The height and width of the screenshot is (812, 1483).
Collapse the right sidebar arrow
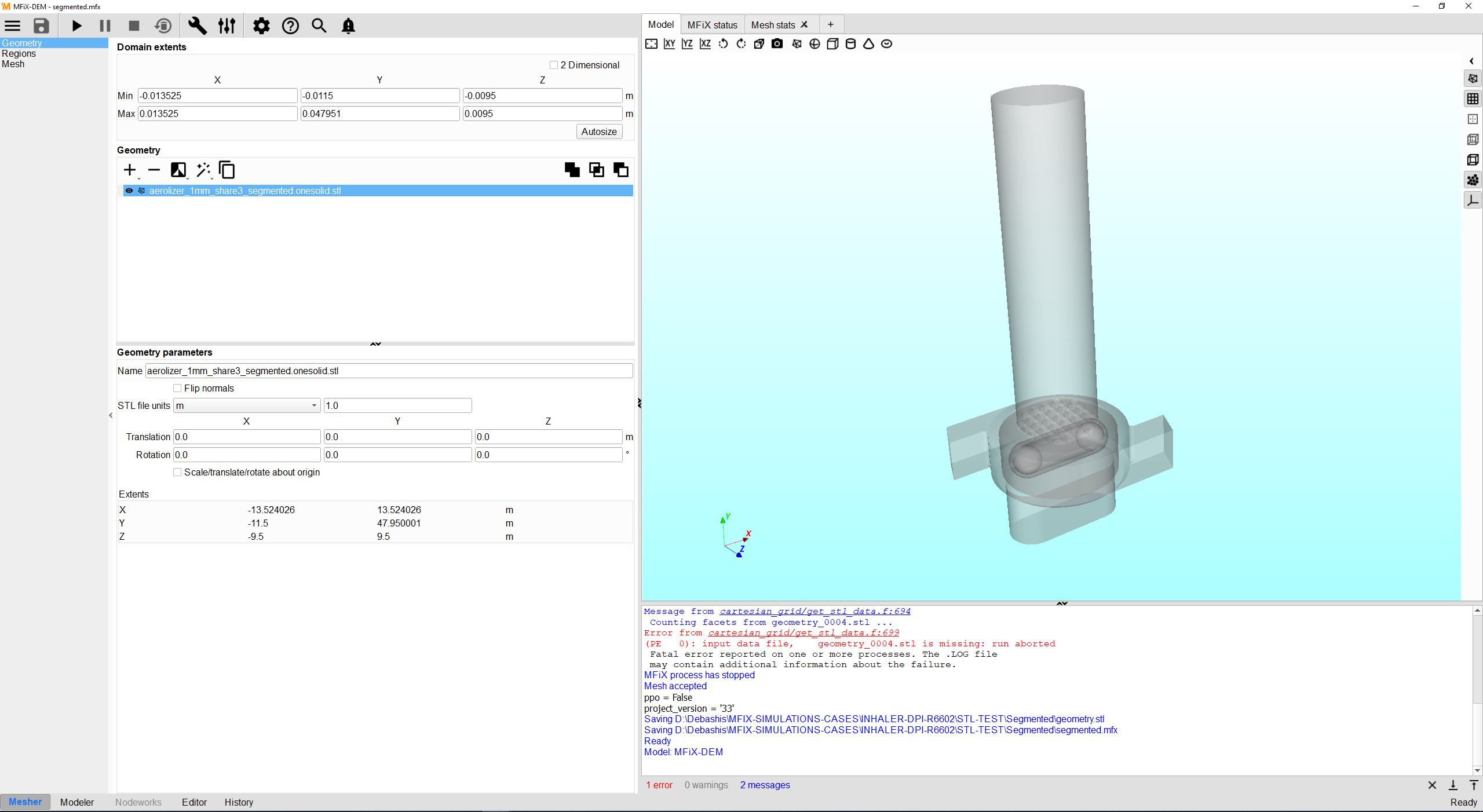(x=1471, y=61)
